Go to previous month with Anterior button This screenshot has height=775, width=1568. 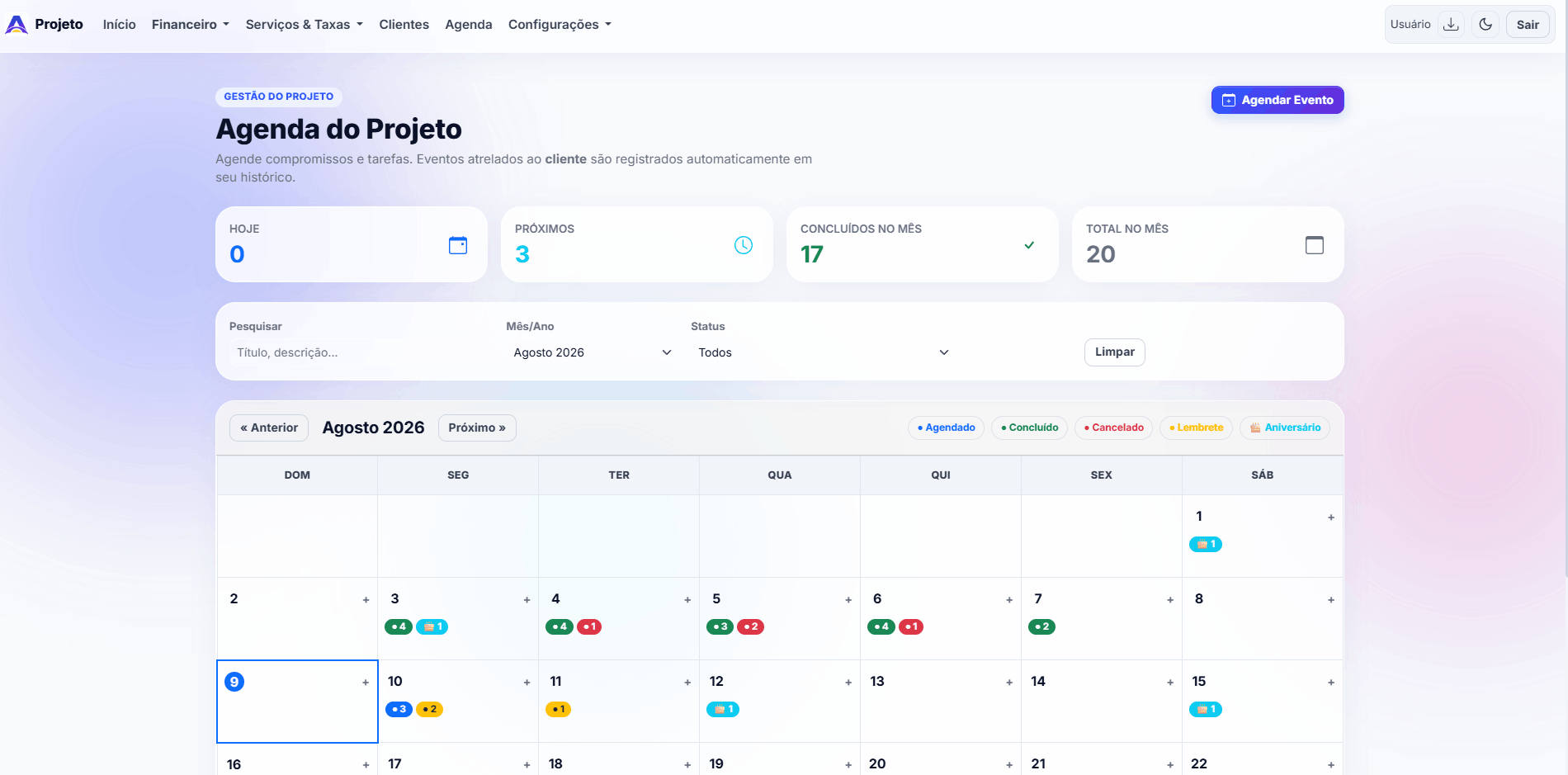click(x=269, y=428)
